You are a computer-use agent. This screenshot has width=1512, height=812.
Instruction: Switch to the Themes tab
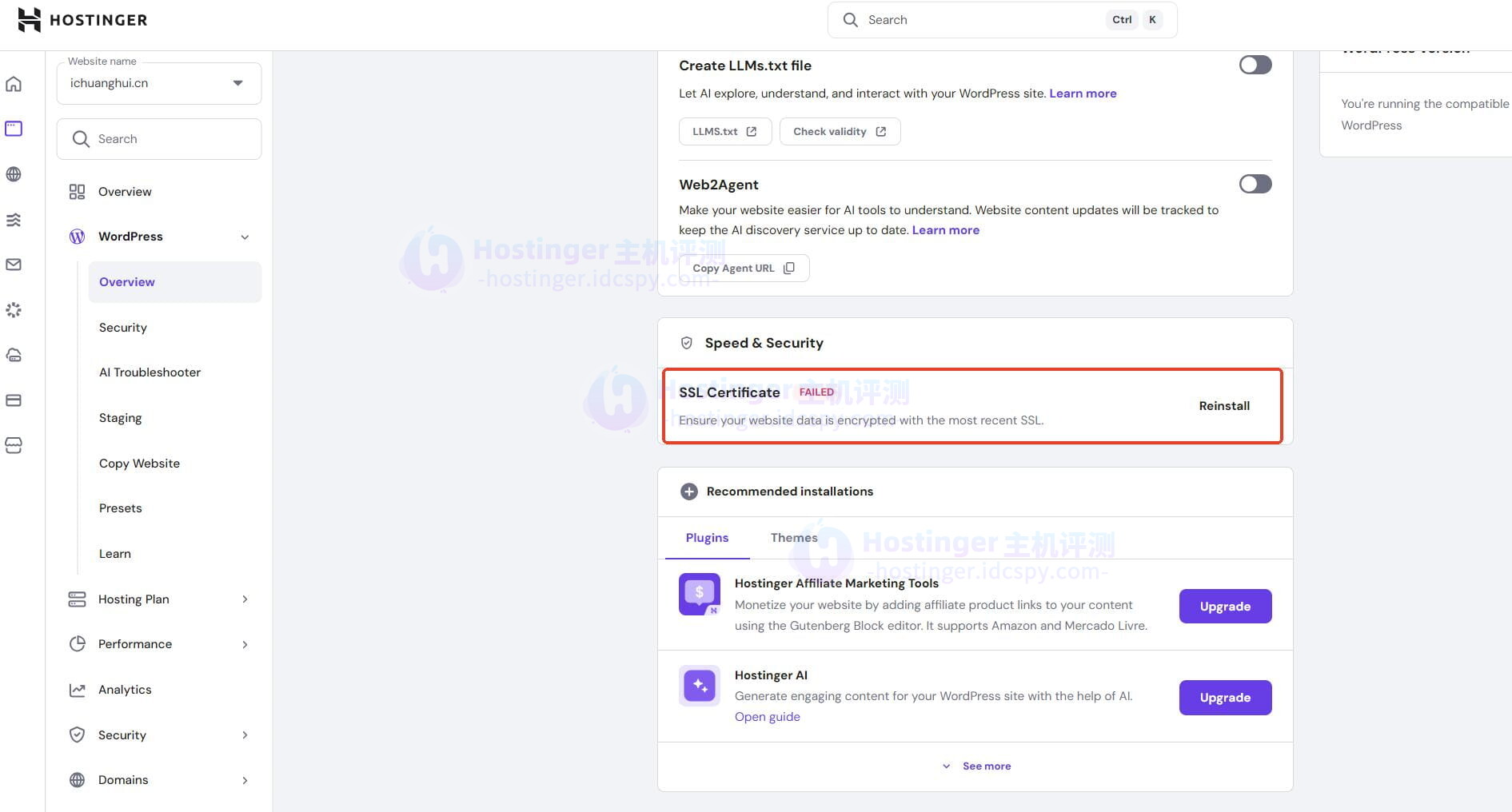point(793,538)
